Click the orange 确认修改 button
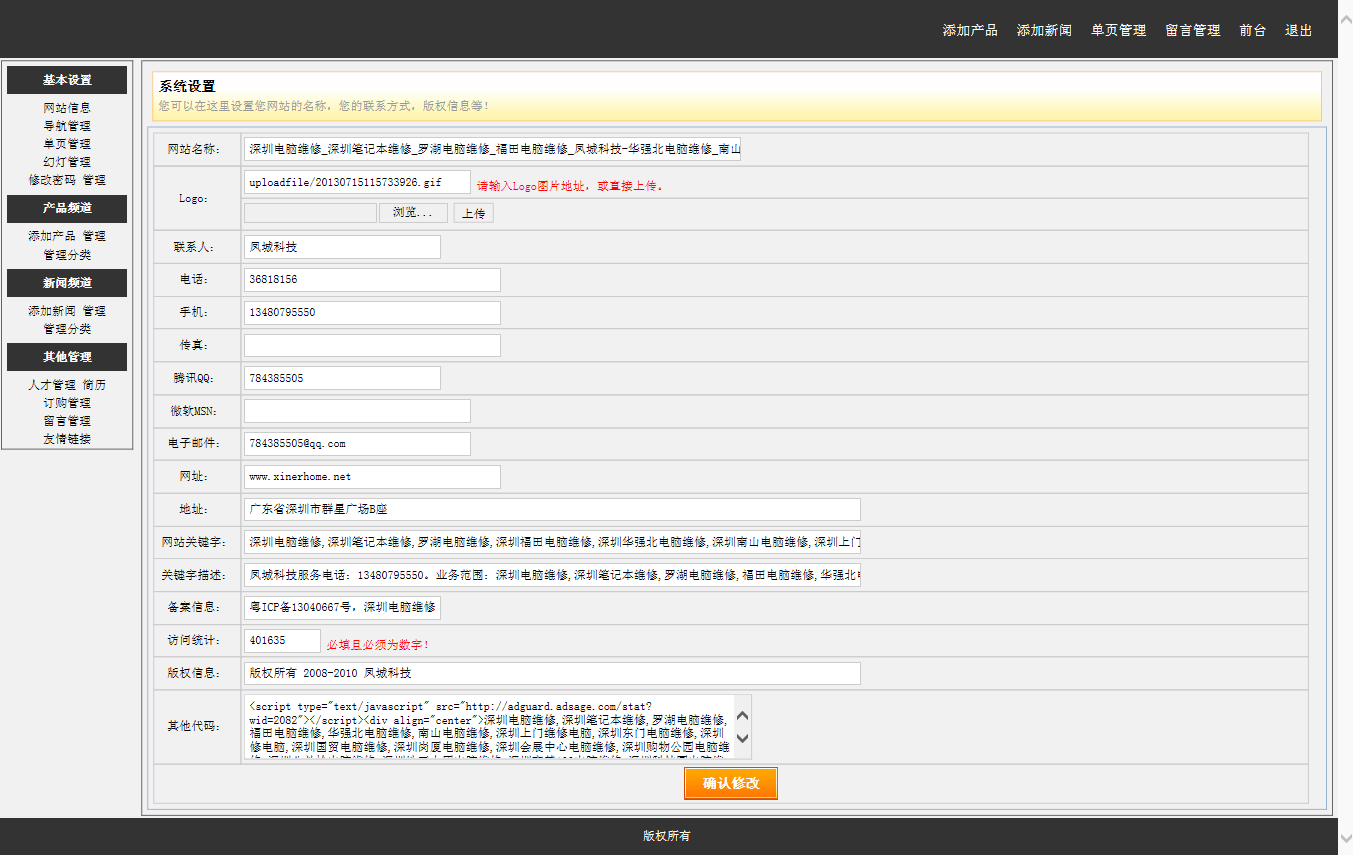This screenshot has height=855, width=1353. click(731, 783)
